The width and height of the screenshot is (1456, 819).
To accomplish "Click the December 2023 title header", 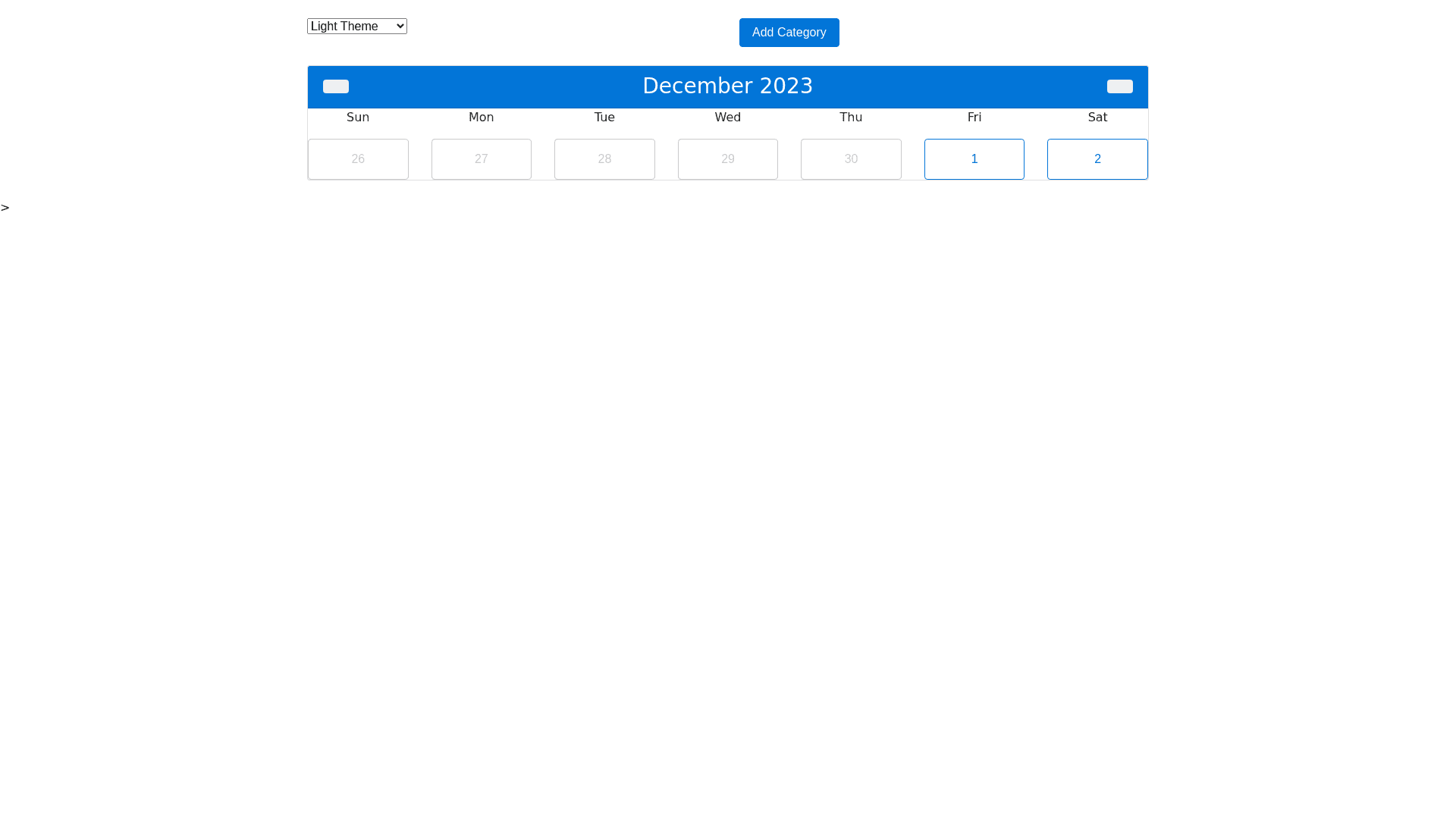I will (727, 86).
